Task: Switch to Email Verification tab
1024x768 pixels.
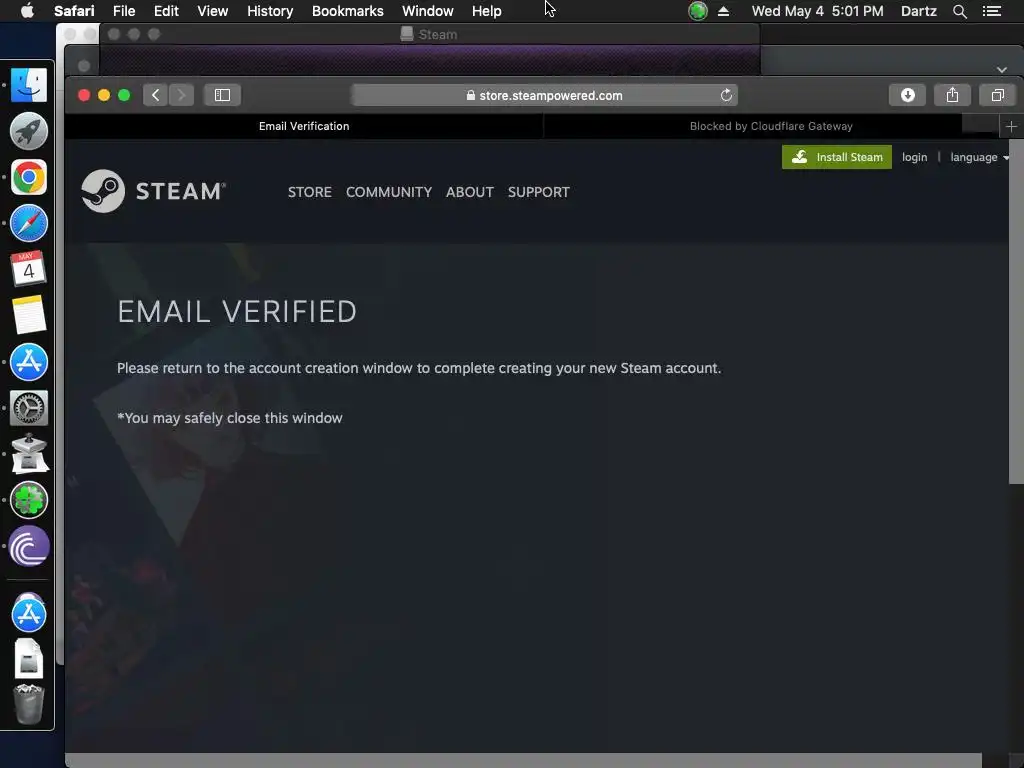Action: (304, 127)
